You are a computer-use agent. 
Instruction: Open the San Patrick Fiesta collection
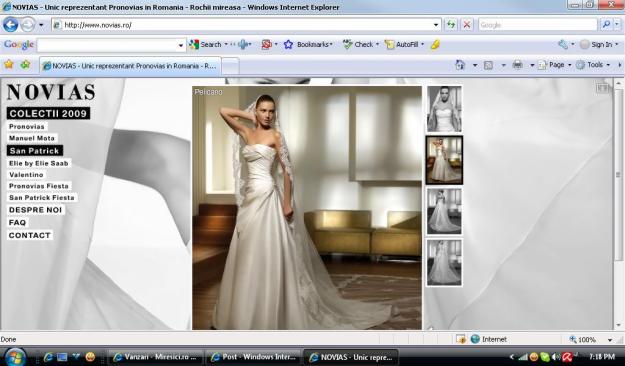point(42,198)
